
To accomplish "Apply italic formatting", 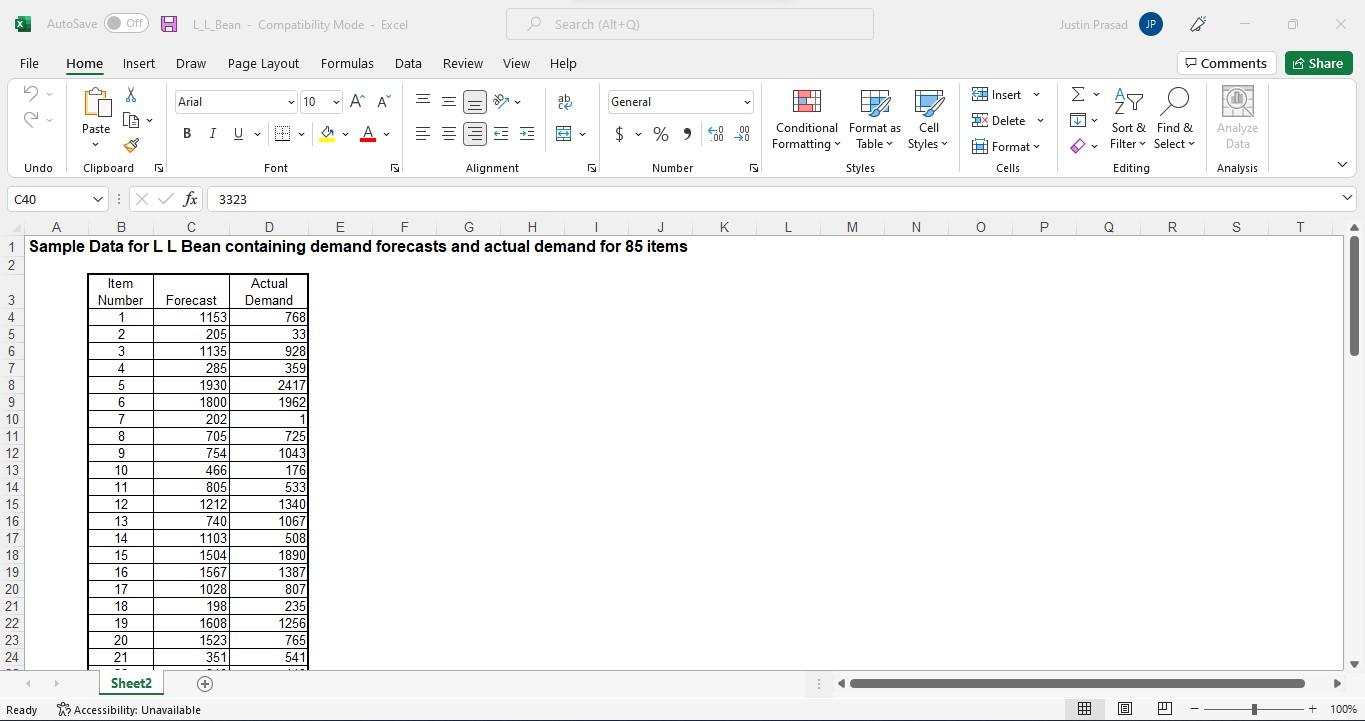I will click(212, 133).
